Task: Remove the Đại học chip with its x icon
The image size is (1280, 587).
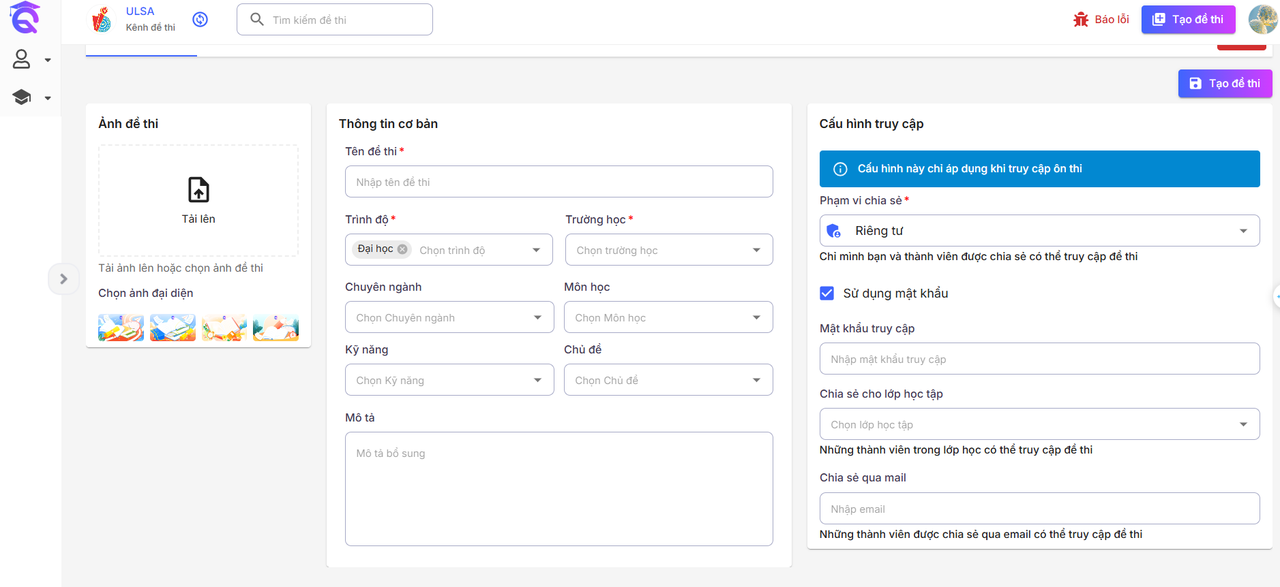Action: click(x=402, y=249)
